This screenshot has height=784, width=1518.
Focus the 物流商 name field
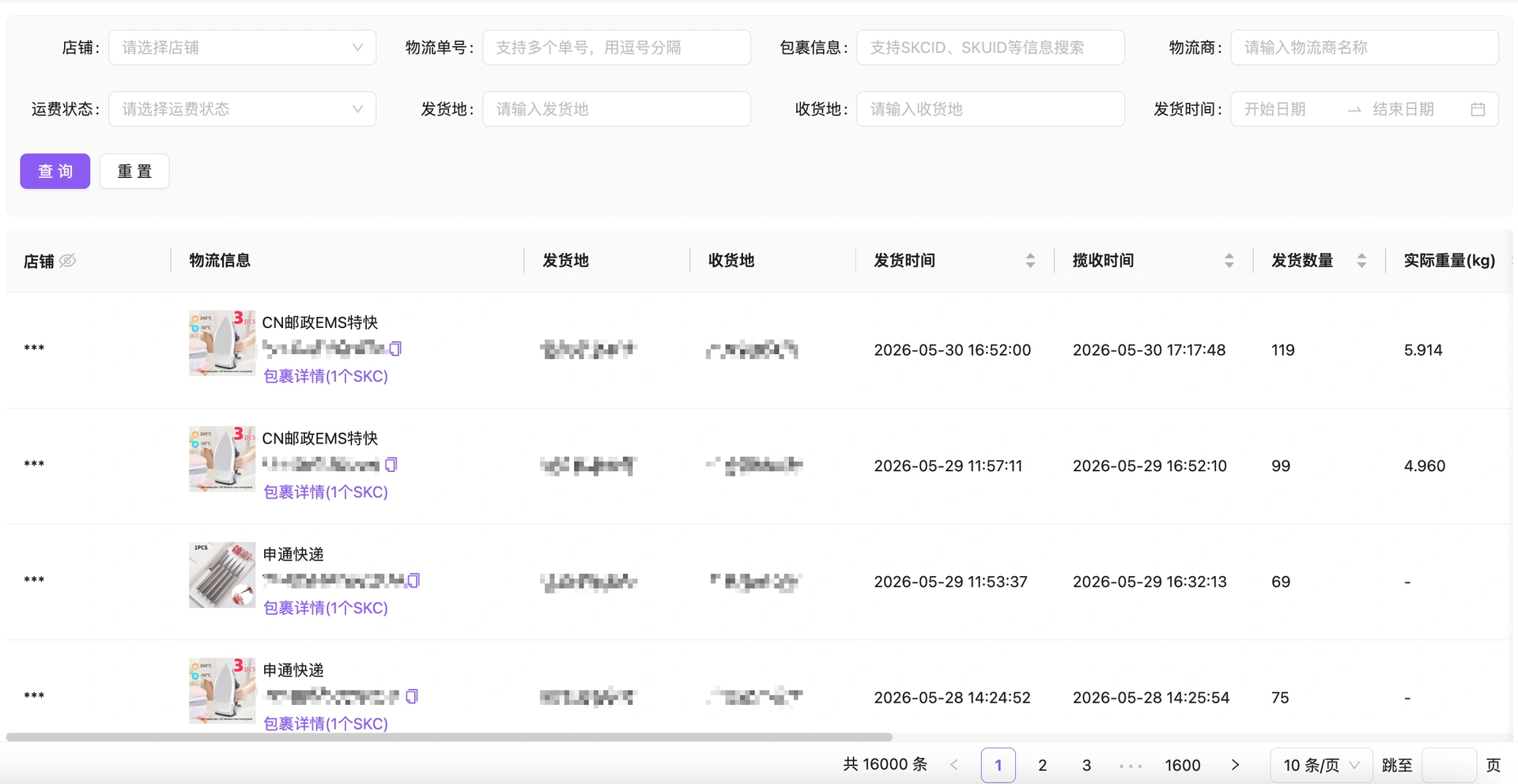(x=1365, y=47)
